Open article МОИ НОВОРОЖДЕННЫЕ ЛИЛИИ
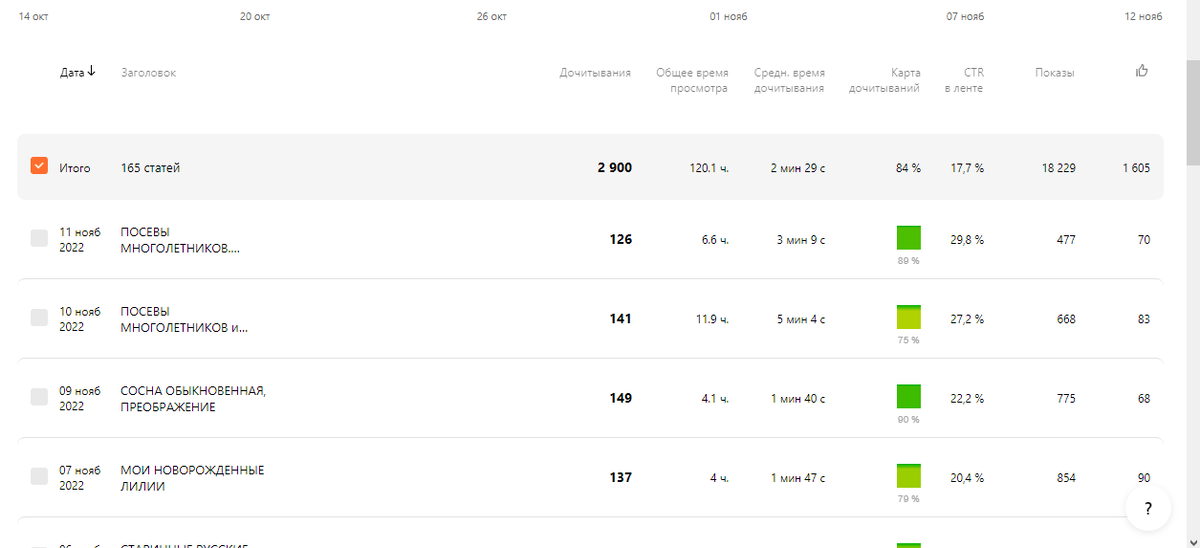 (192, 478)
